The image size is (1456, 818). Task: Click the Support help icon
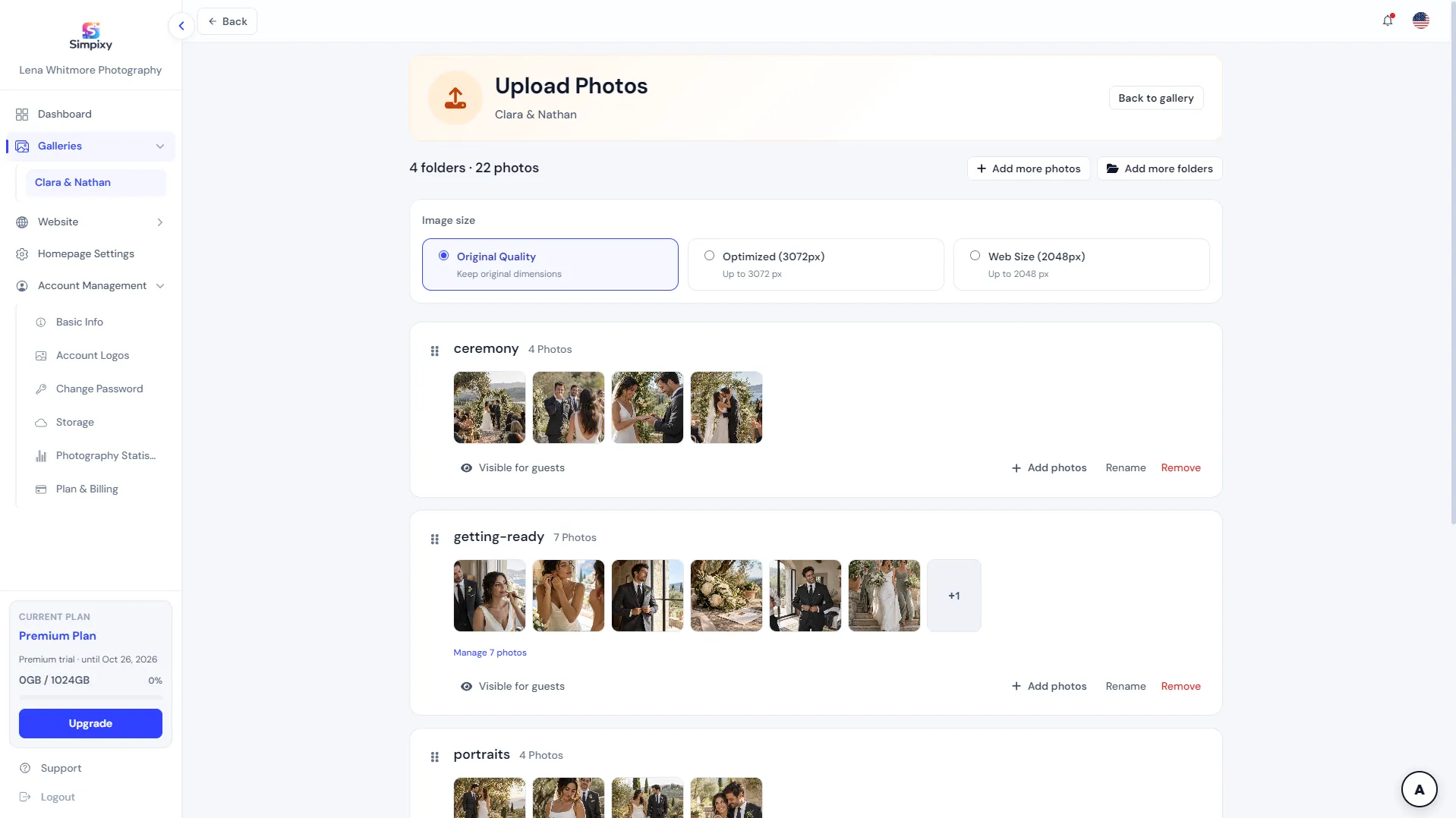coord(25,768)
